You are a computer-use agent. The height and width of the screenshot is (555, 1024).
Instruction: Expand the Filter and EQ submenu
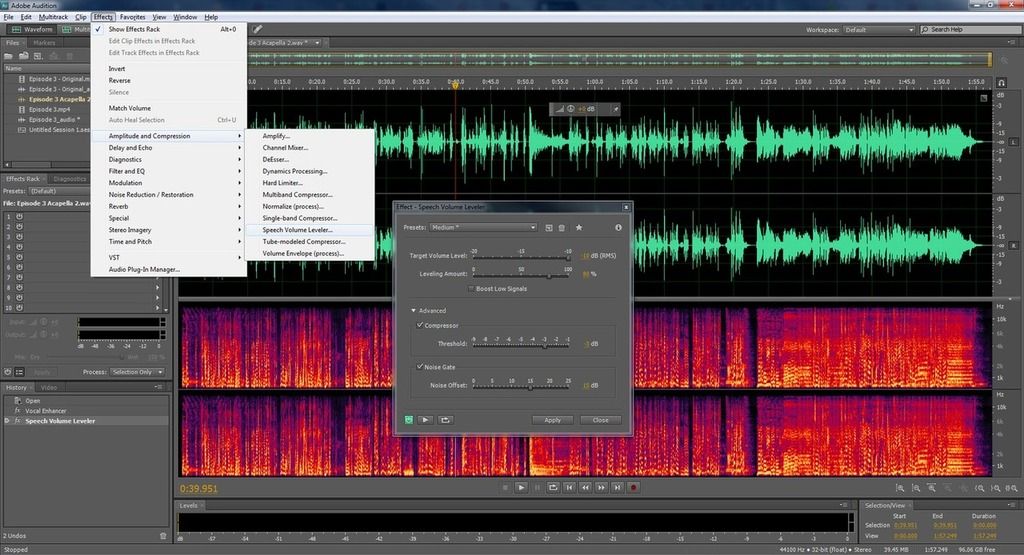[x=168, y=171]
